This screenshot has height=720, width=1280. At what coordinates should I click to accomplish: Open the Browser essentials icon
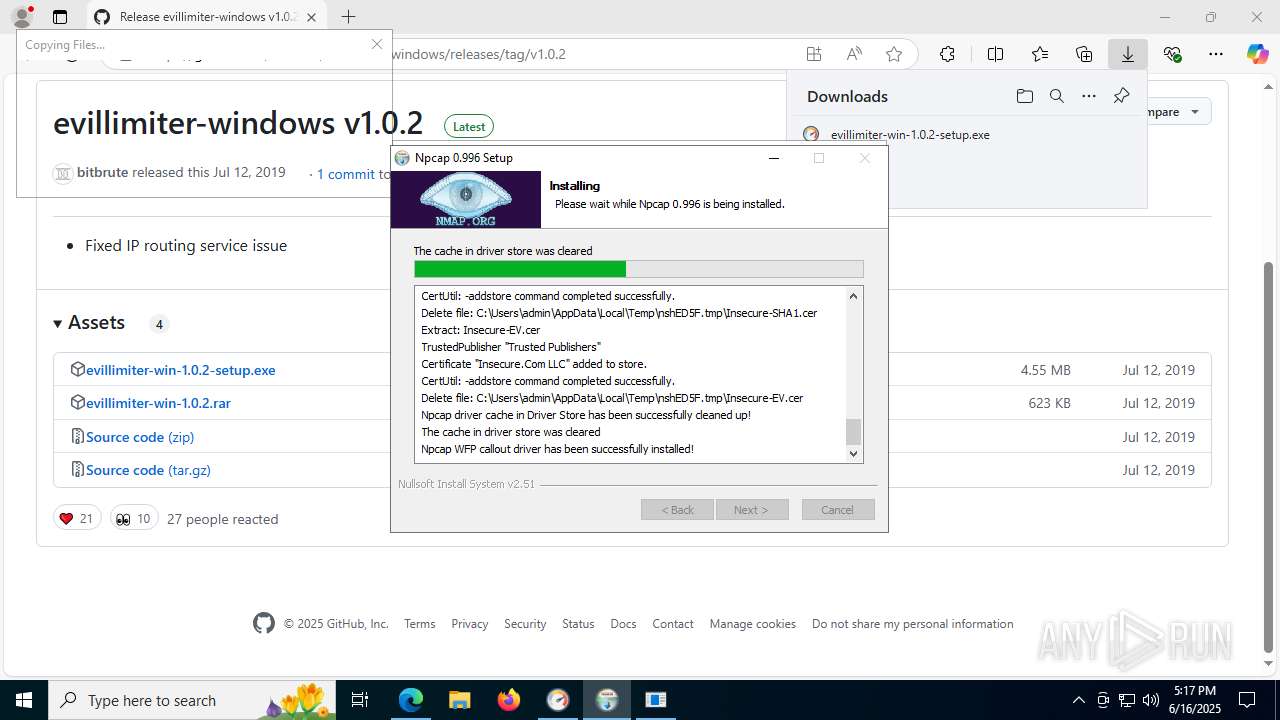pos(1173,54)
